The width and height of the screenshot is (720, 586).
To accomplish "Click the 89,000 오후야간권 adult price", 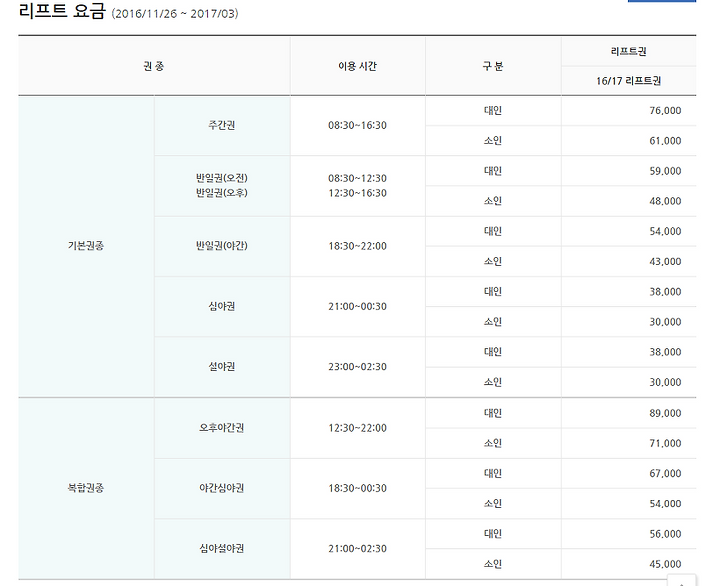I will point(665,413).
